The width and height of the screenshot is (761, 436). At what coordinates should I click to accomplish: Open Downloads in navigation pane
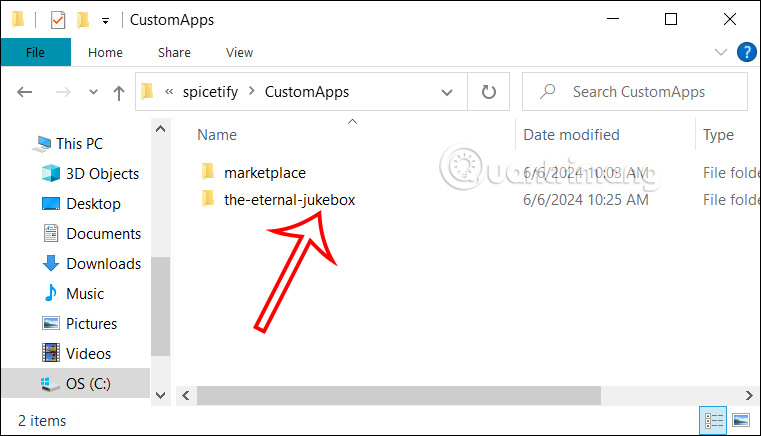click(x=103, y=264)
